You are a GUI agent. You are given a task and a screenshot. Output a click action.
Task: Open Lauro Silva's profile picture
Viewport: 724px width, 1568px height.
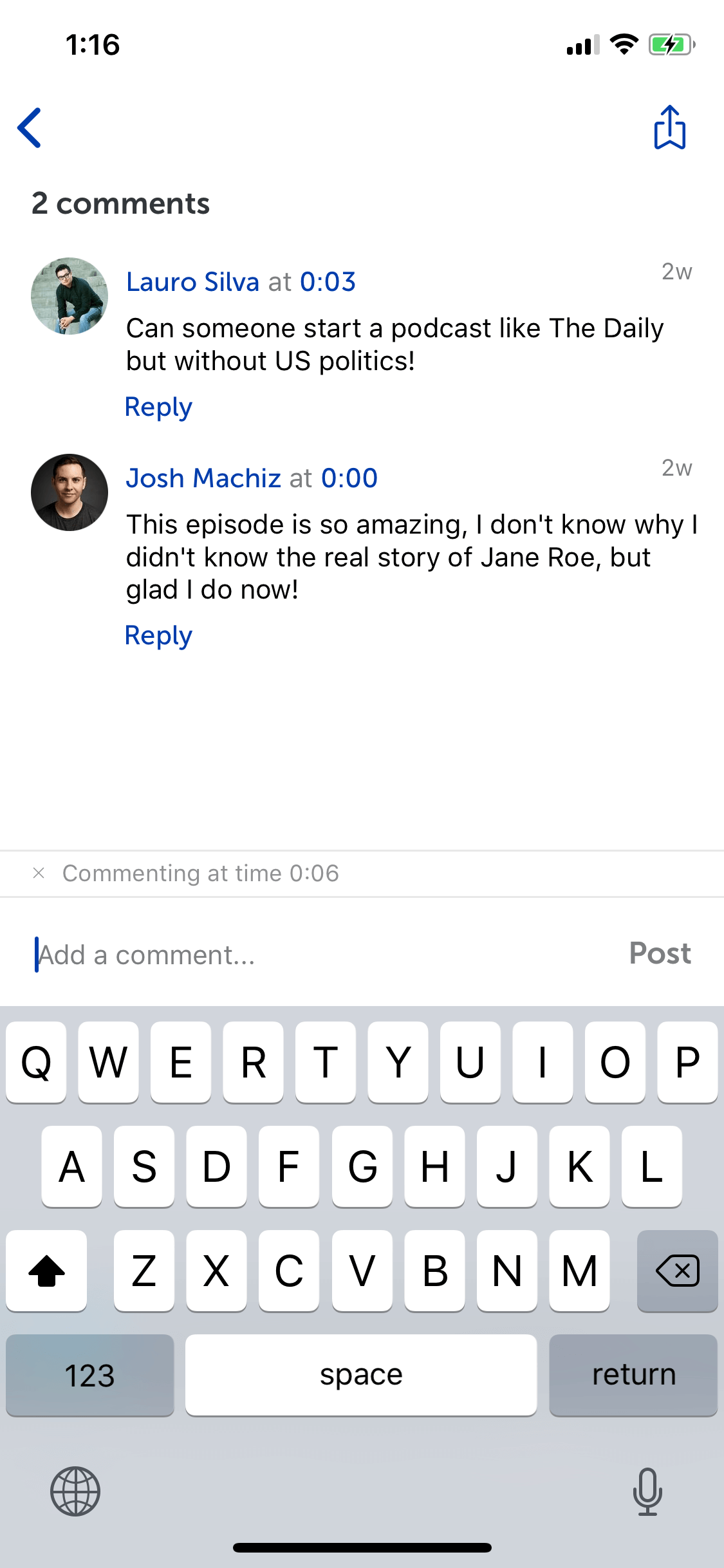[x=70, y=296]
